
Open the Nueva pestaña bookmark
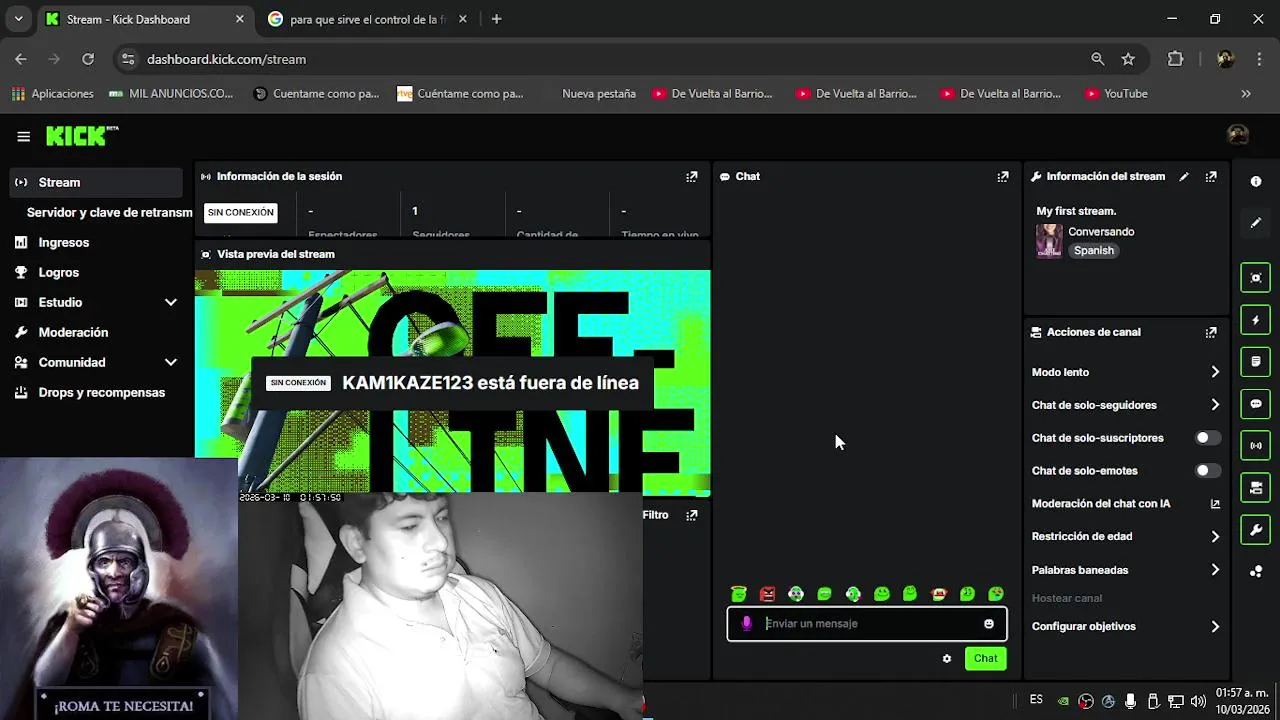(x=598, y=94)
